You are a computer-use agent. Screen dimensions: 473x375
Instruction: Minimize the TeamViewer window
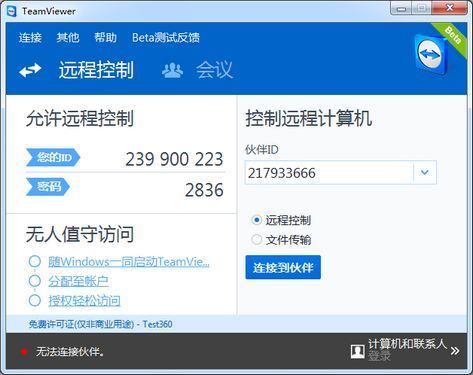coord(402,8)
